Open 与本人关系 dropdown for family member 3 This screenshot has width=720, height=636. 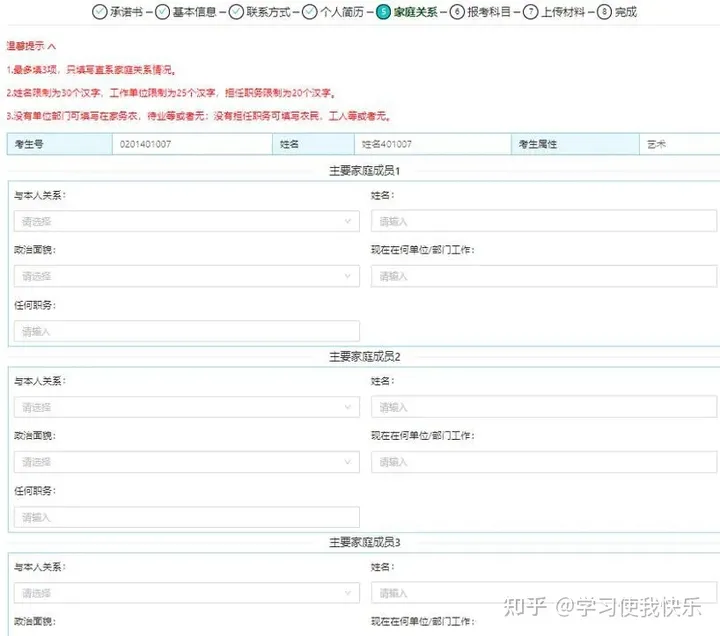point(186,593)
